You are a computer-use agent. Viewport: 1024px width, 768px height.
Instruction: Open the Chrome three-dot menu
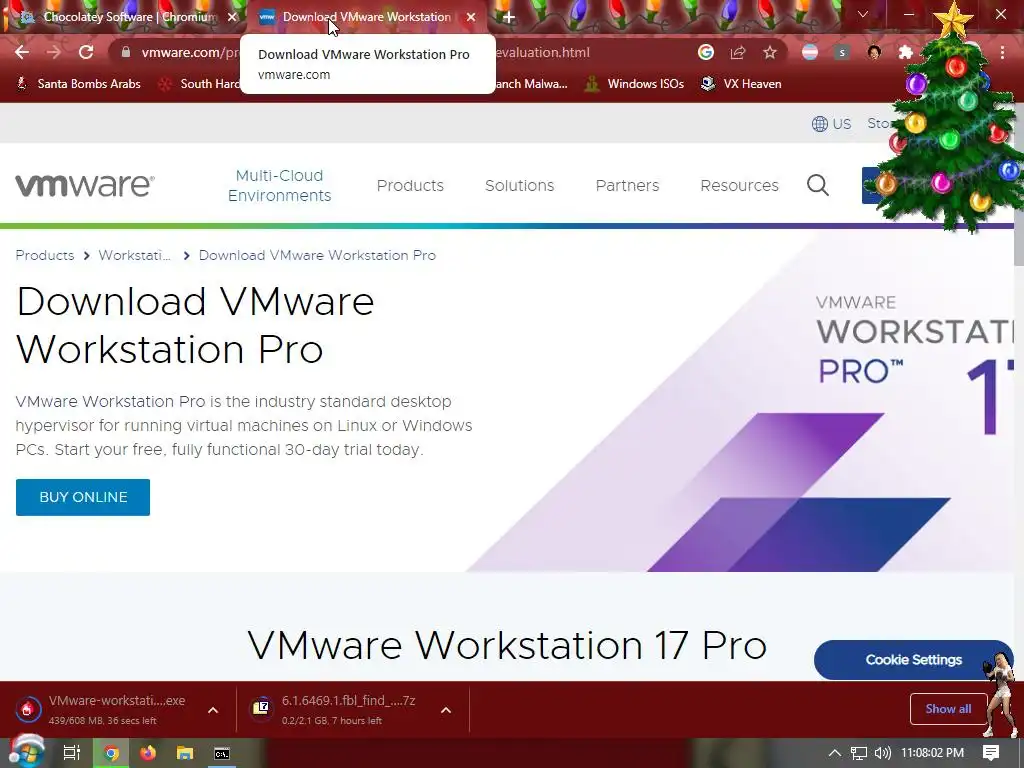[1002, 52]
